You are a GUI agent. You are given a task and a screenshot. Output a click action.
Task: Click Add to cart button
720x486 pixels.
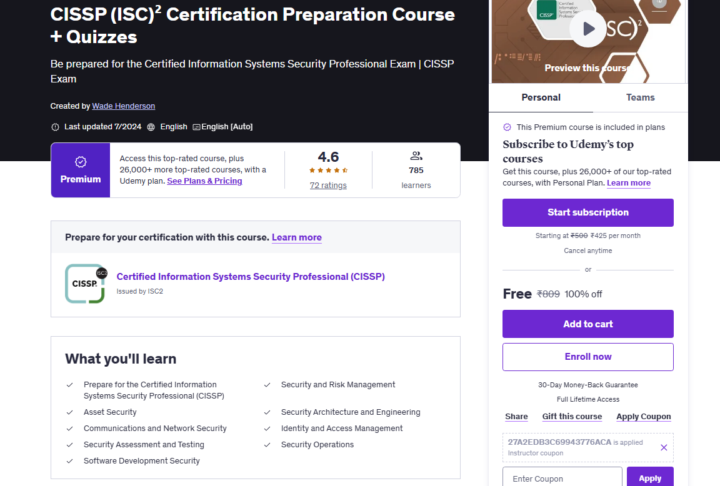click(588, 324)
